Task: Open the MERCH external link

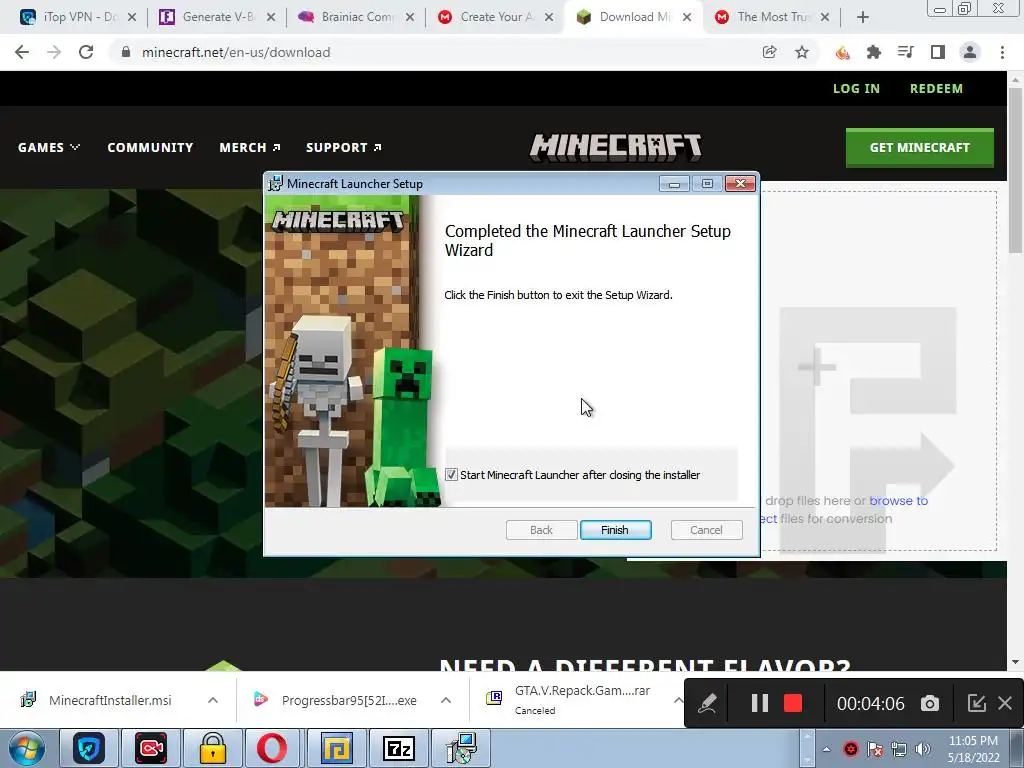Action: 250,148
